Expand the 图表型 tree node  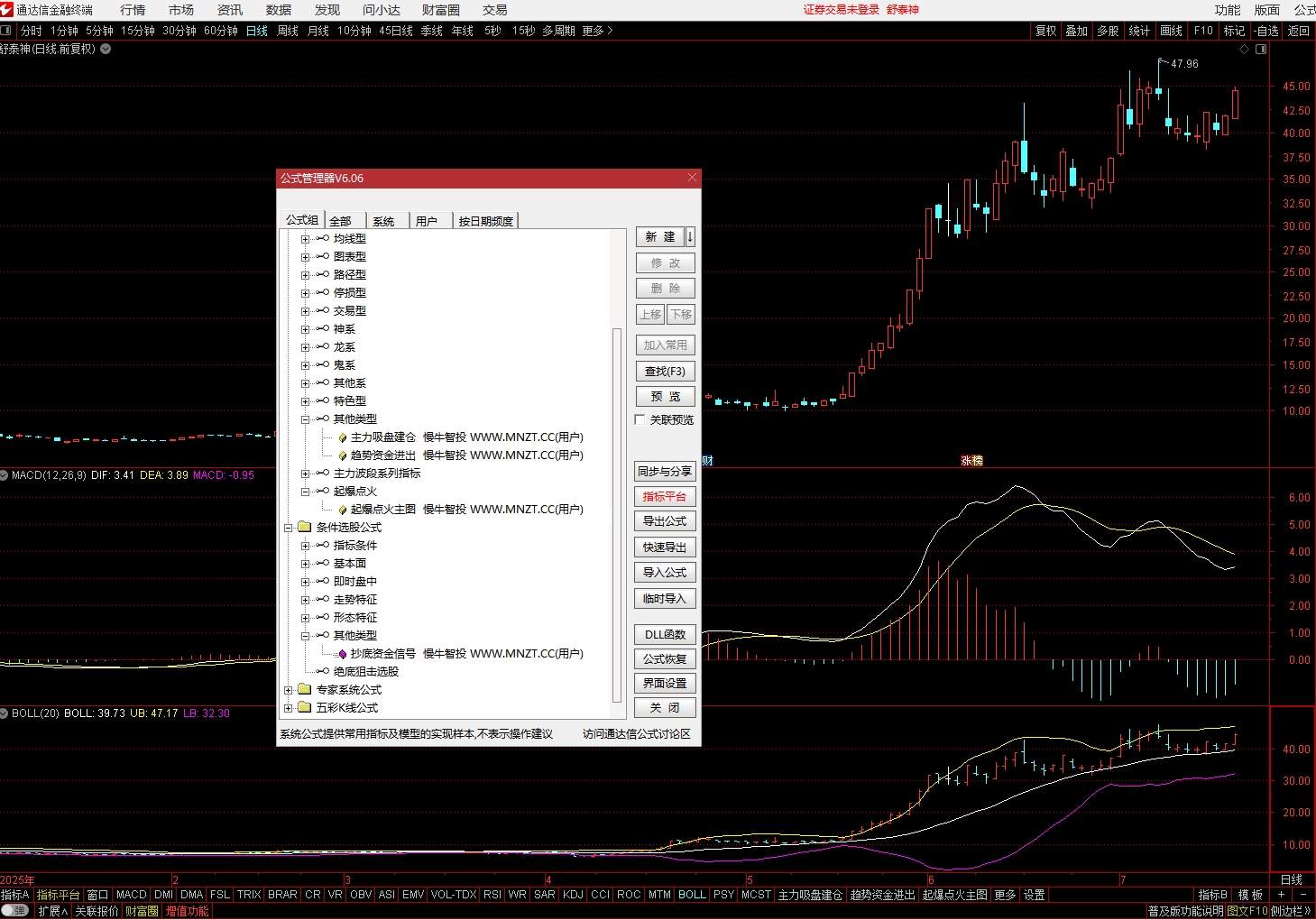point(305,257)
